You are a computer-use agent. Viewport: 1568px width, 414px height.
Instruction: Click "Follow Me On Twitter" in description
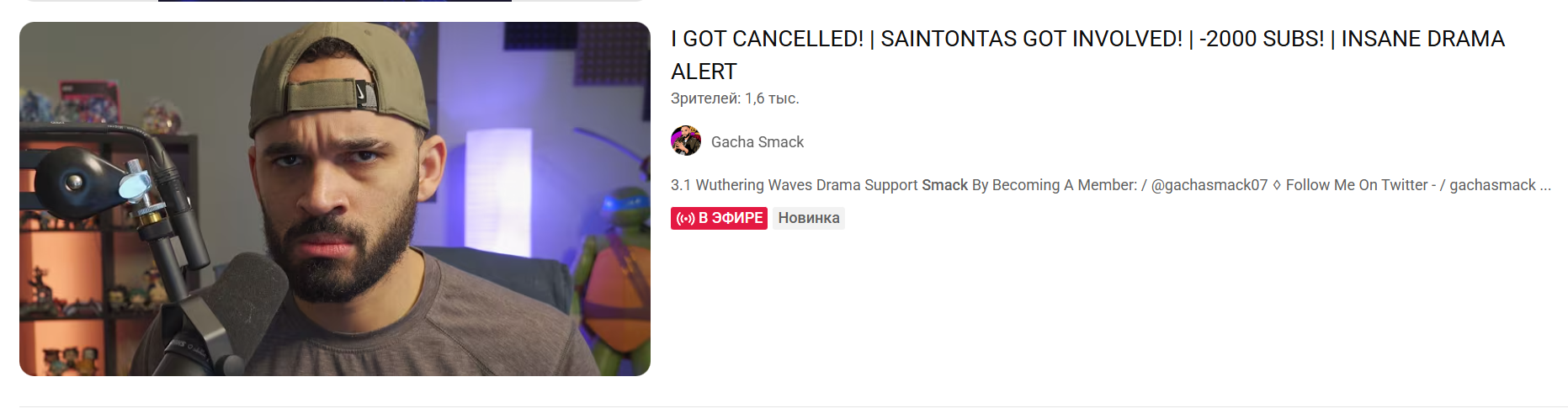click(x=1357, y=185)
